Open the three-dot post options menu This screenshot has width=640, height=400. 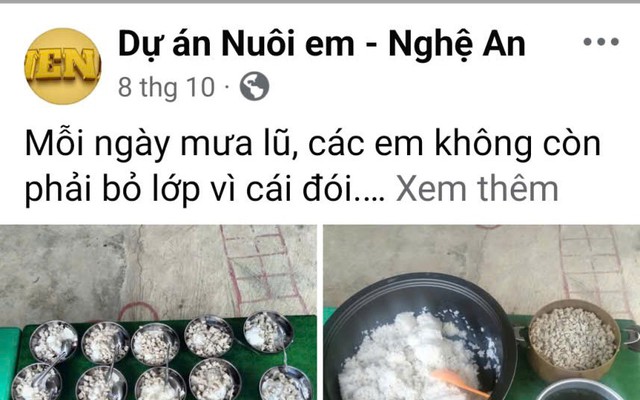tap(601, 41)
